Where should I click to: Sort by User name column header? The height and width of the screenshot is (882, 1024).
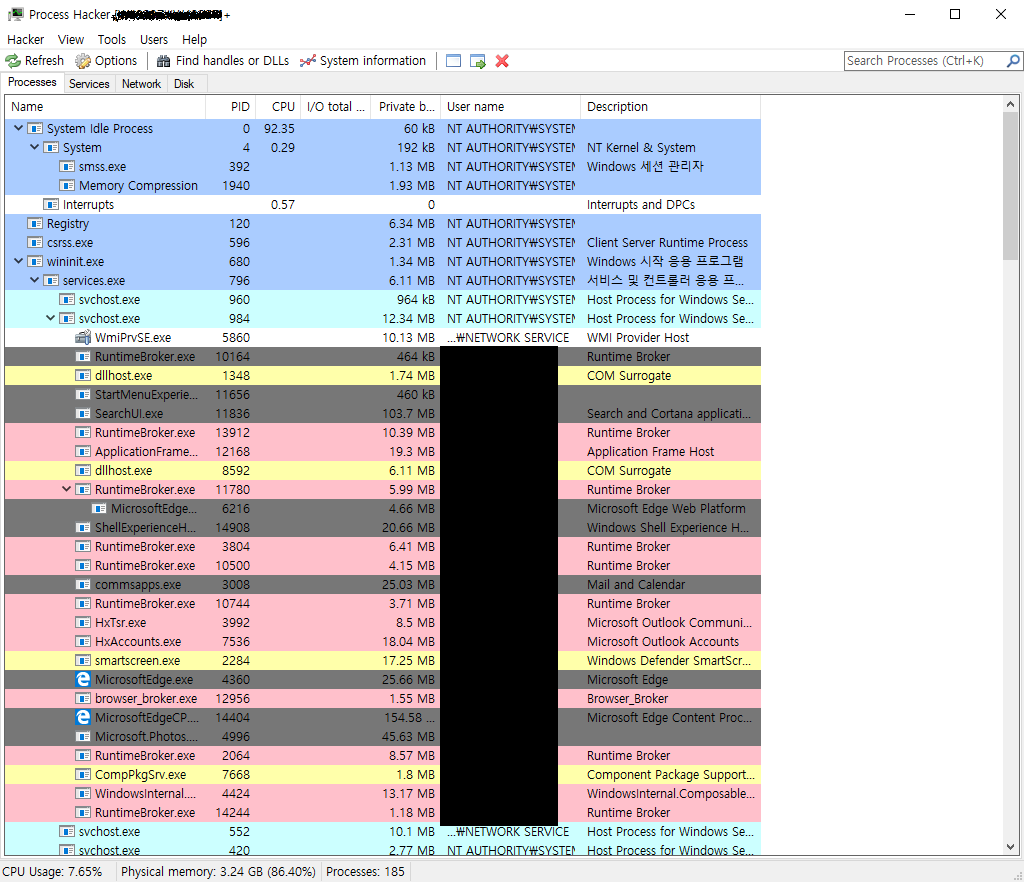(511, 107)
